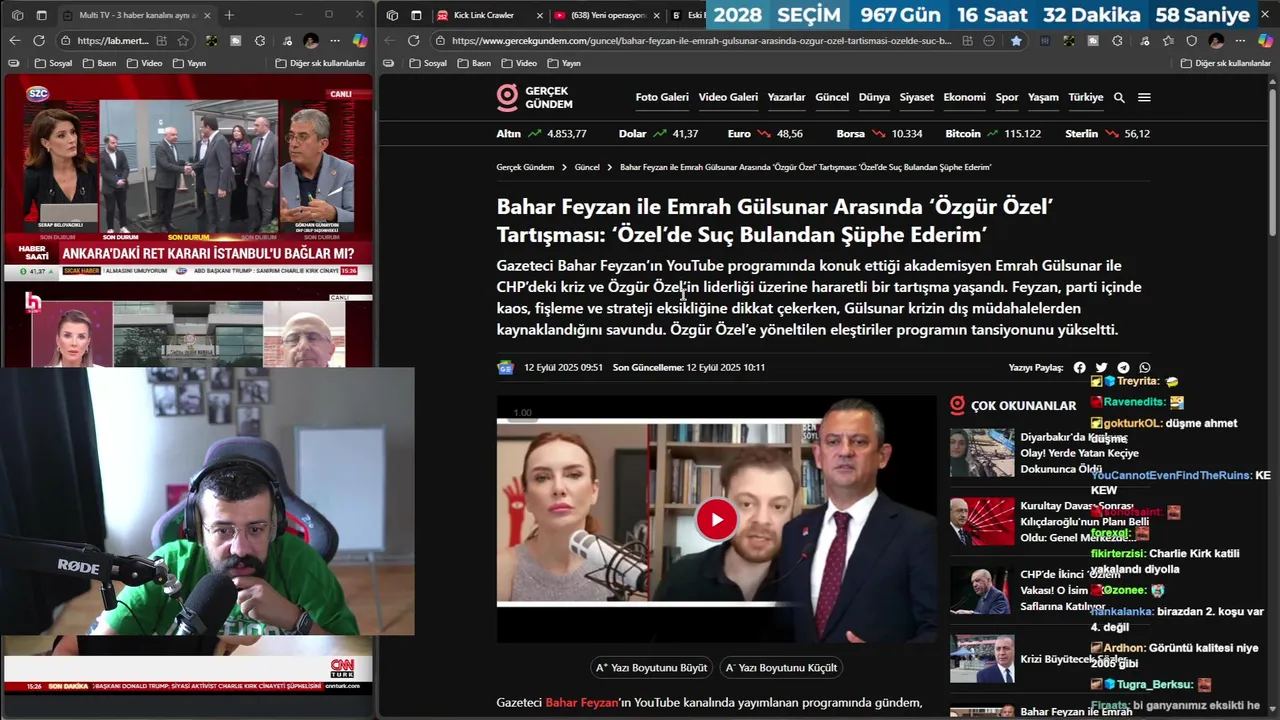
Task: Reload the page in Gerçek Gündem window
Action: click(x=414, y=41)
